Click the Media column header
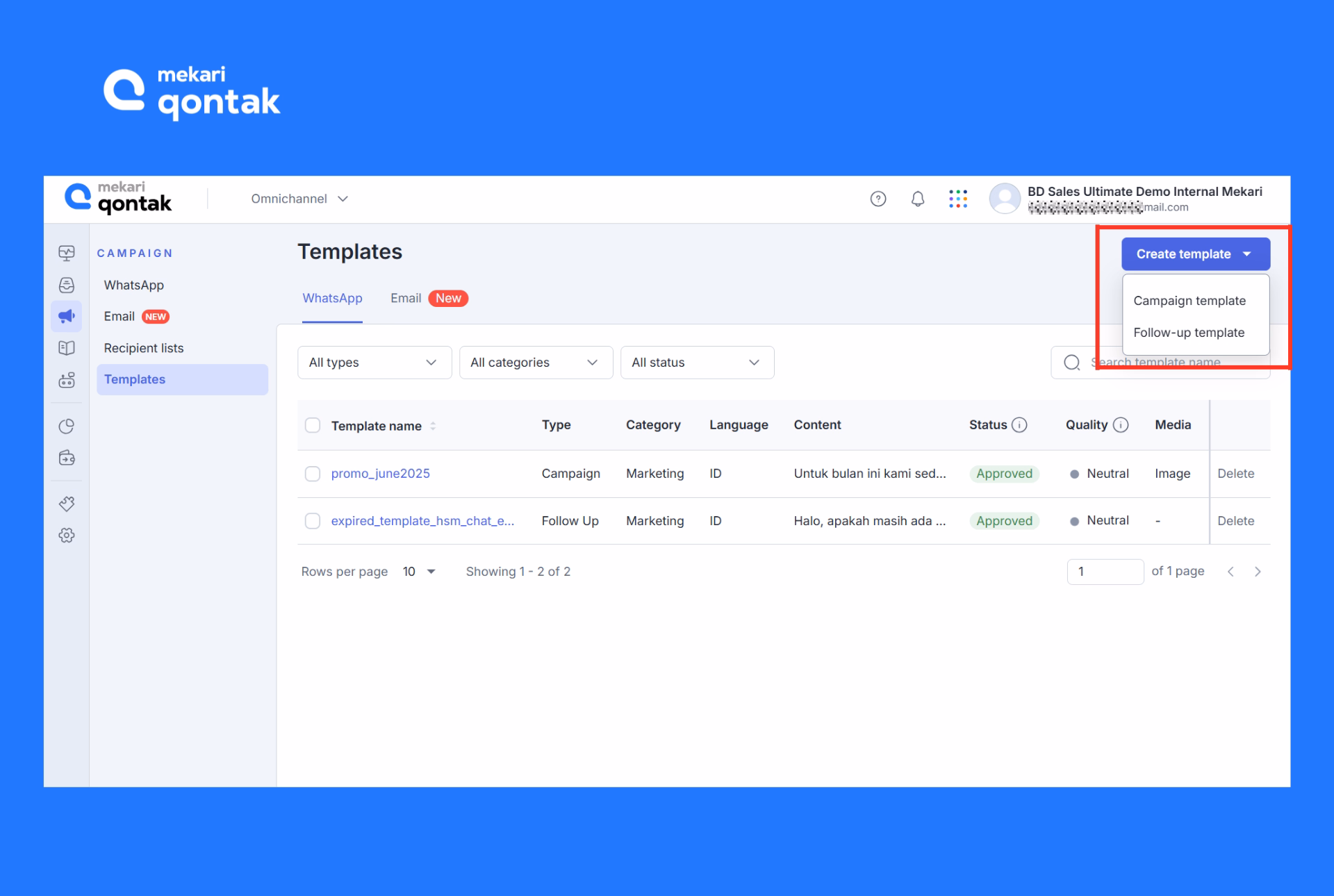Image resolution: width=1334 pixels, height=896 pixels. tap(1173, 425)
